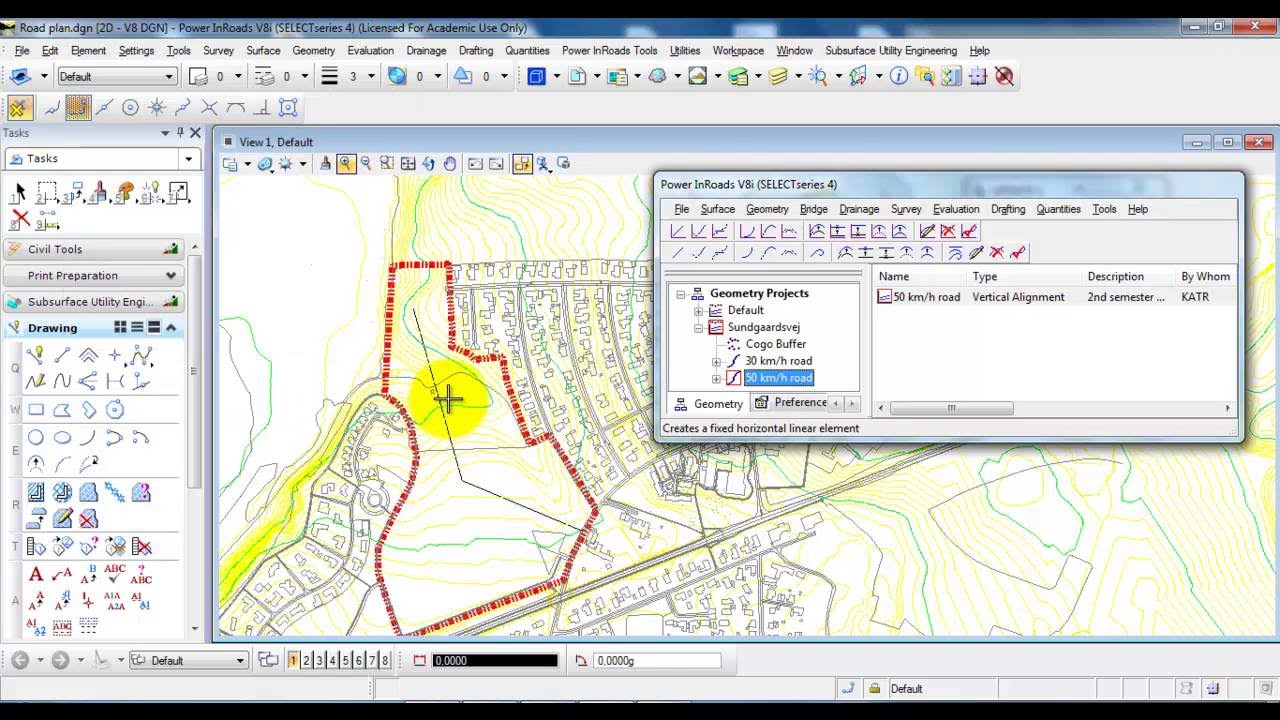
Task: Click the Tangent snap mode icon
Action: pyautogui.click(x=236, y=107)
